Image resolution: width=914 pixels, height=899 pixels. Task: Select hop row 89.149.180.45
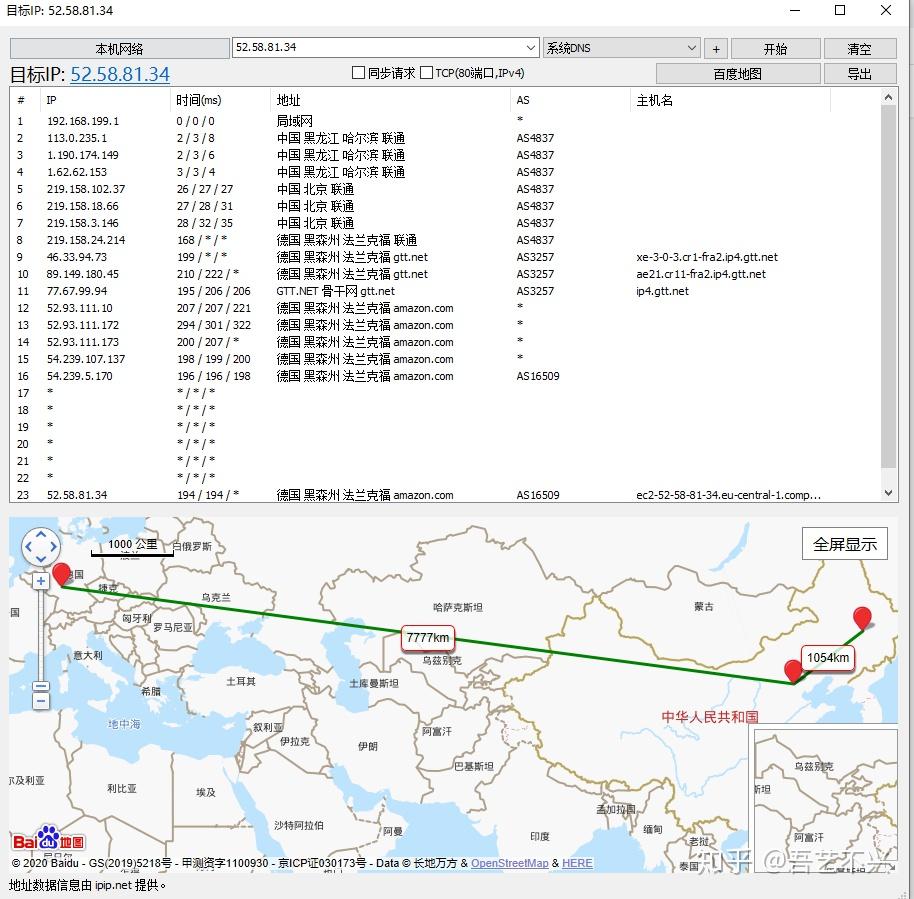[x=445, y=274]
